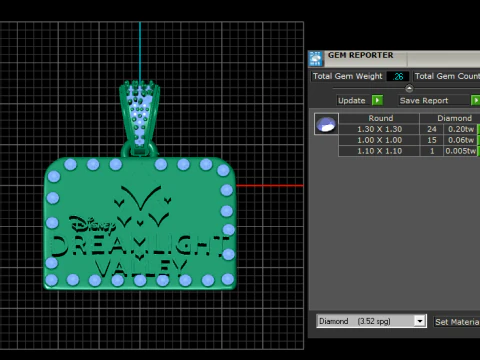Select the 1.00 X 1.00 size cell

coord(379,140)
